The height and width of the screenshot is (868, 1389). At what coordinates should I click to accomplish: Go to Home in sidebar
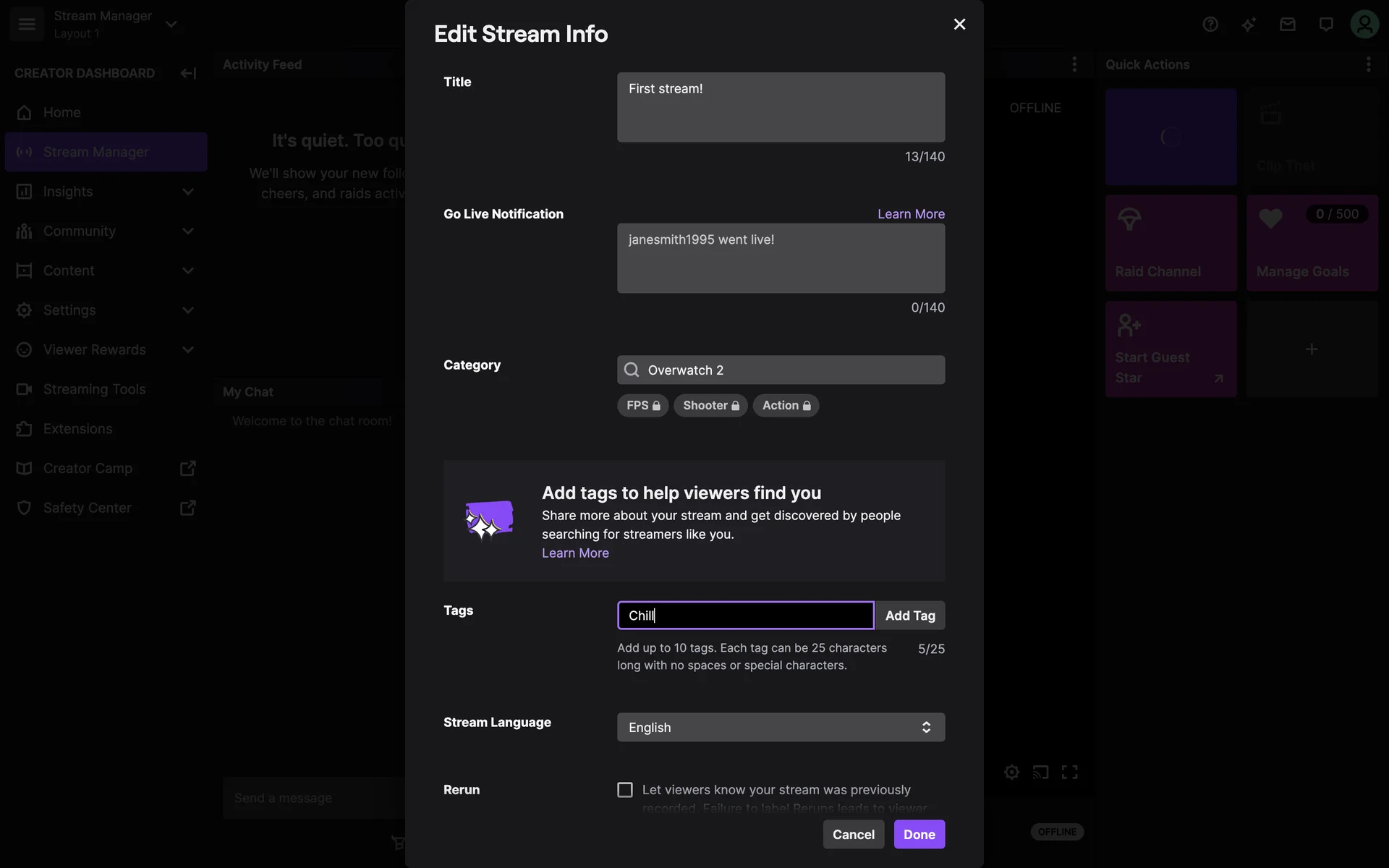point(62,112)
